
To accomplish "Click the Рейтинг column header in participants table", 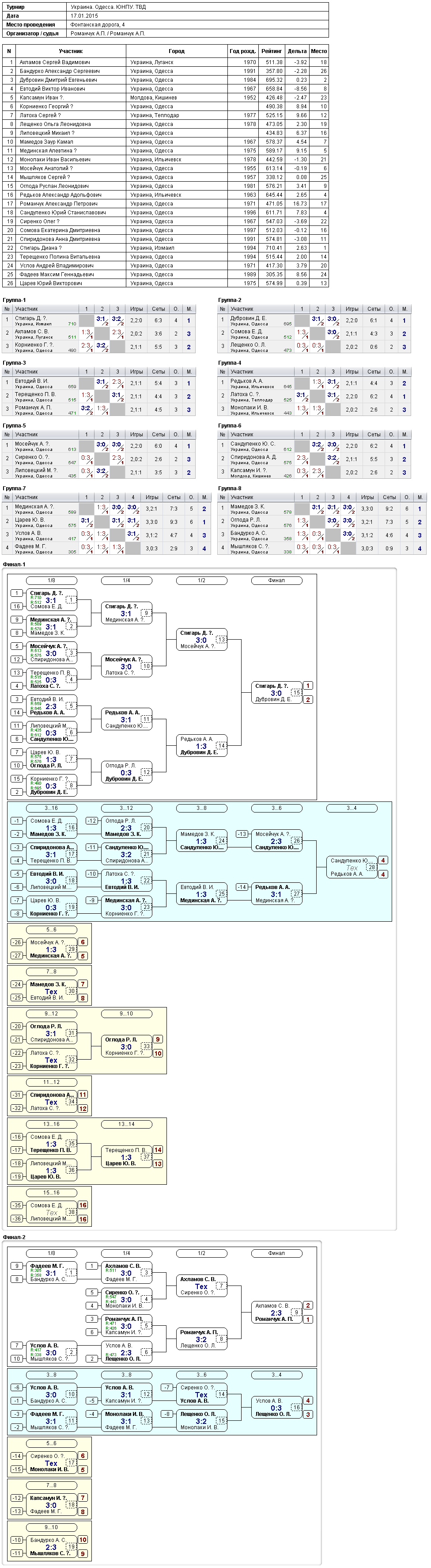I will [271, 51].
